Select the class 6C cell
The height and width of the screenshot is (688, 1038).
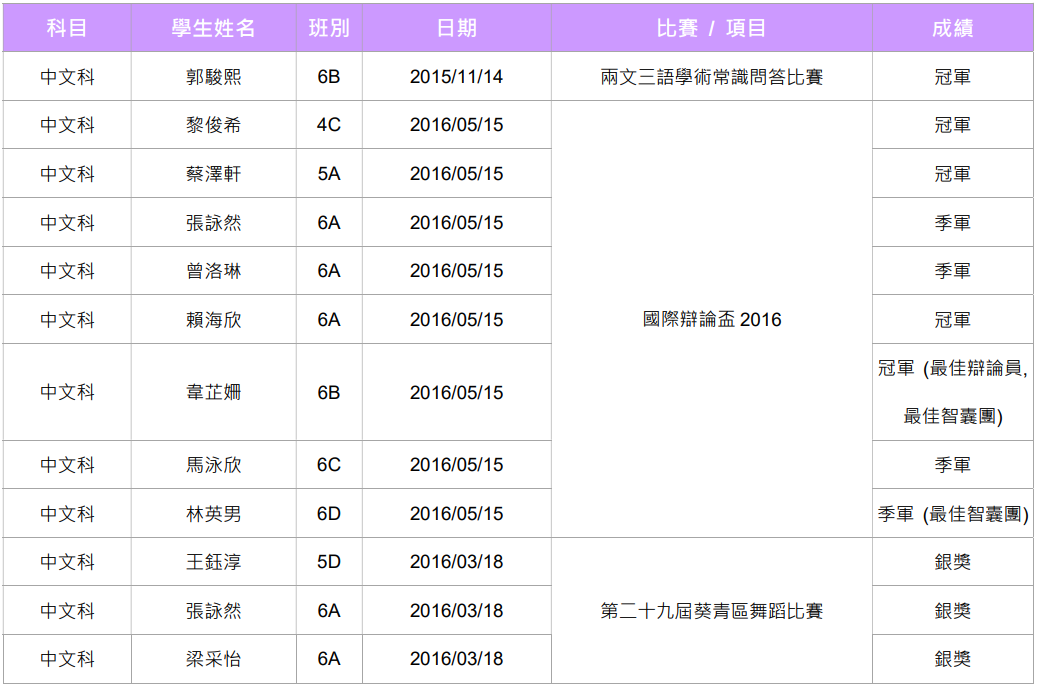tap(329, 465)
